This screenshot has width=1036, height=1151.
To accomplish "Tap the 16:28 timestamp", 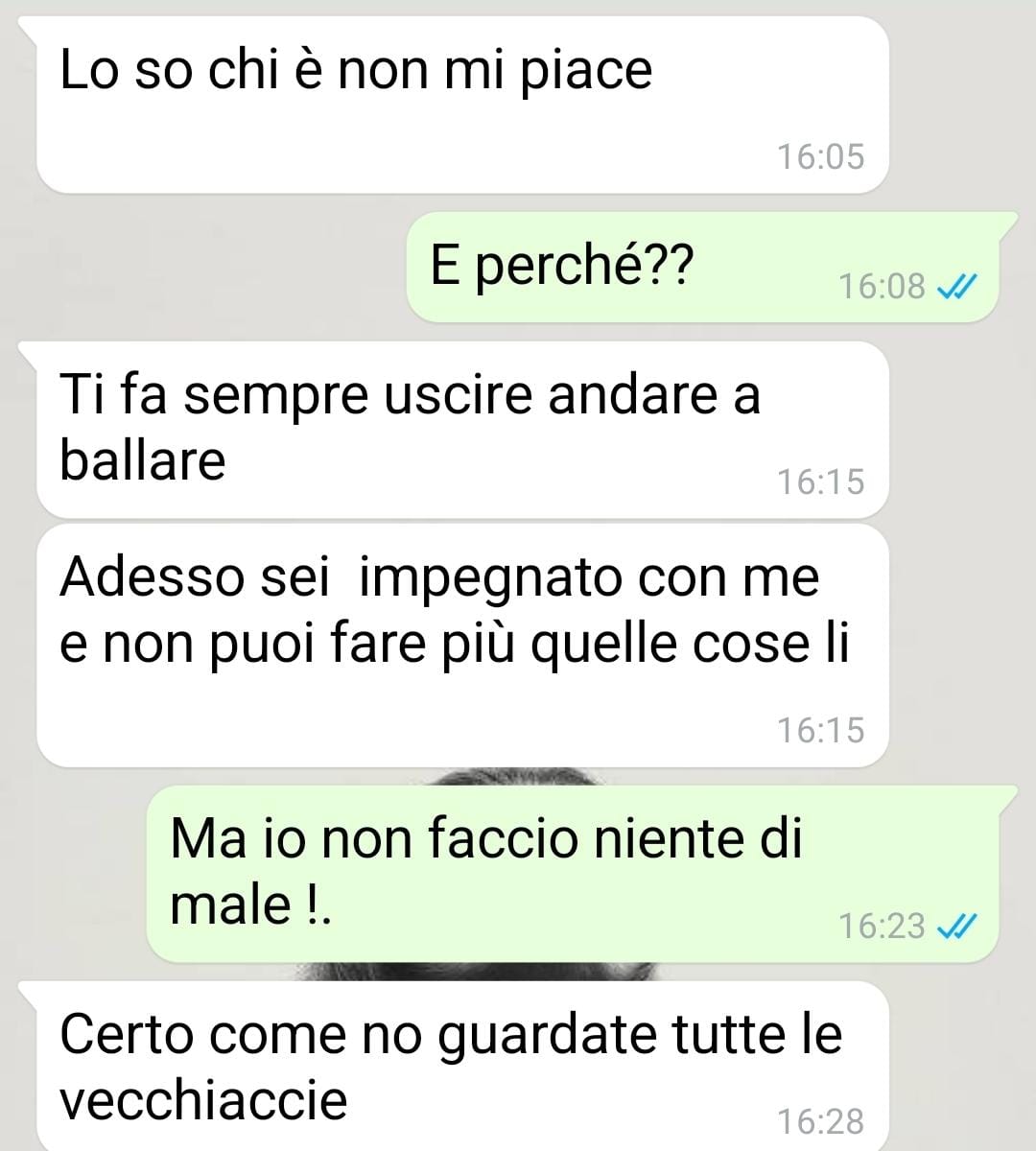I will [820, 1120].
